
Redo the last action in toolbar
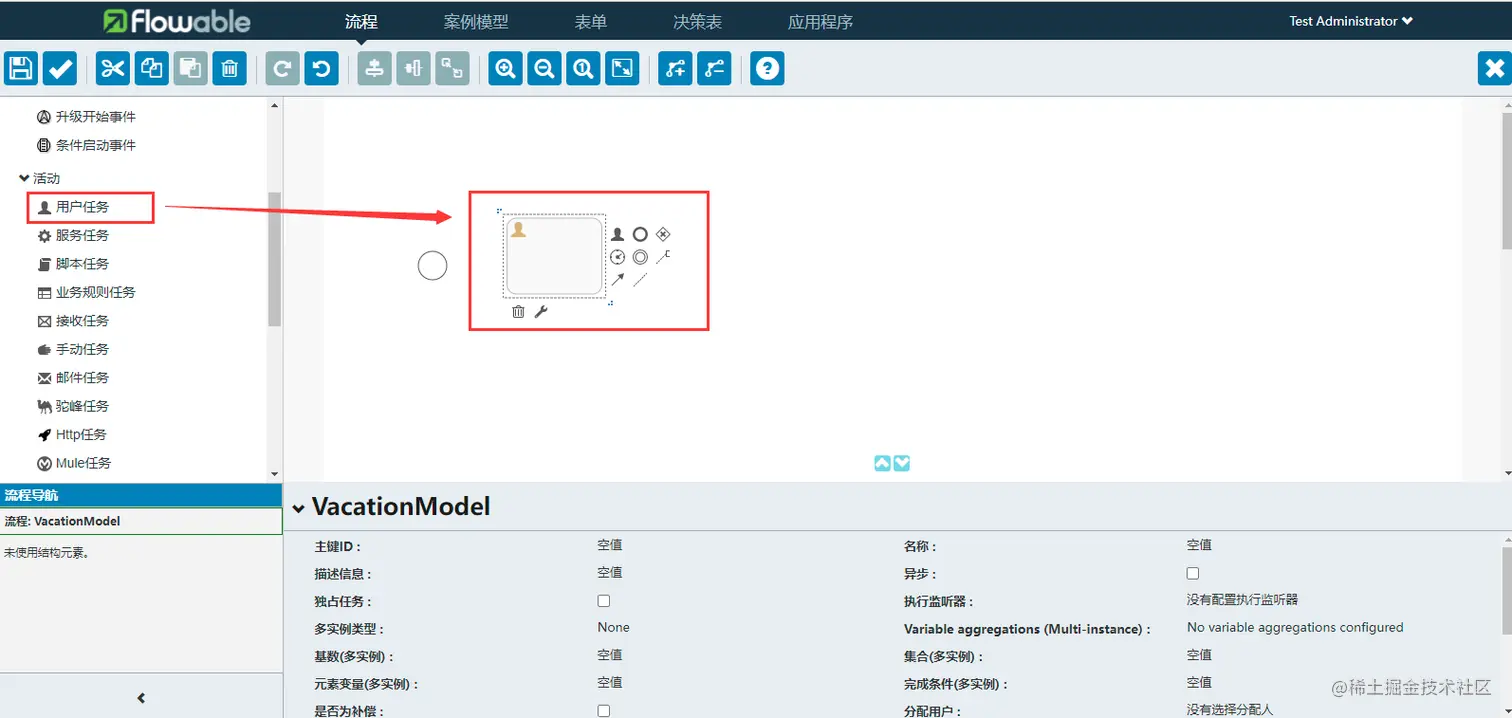tap(282, 68)
